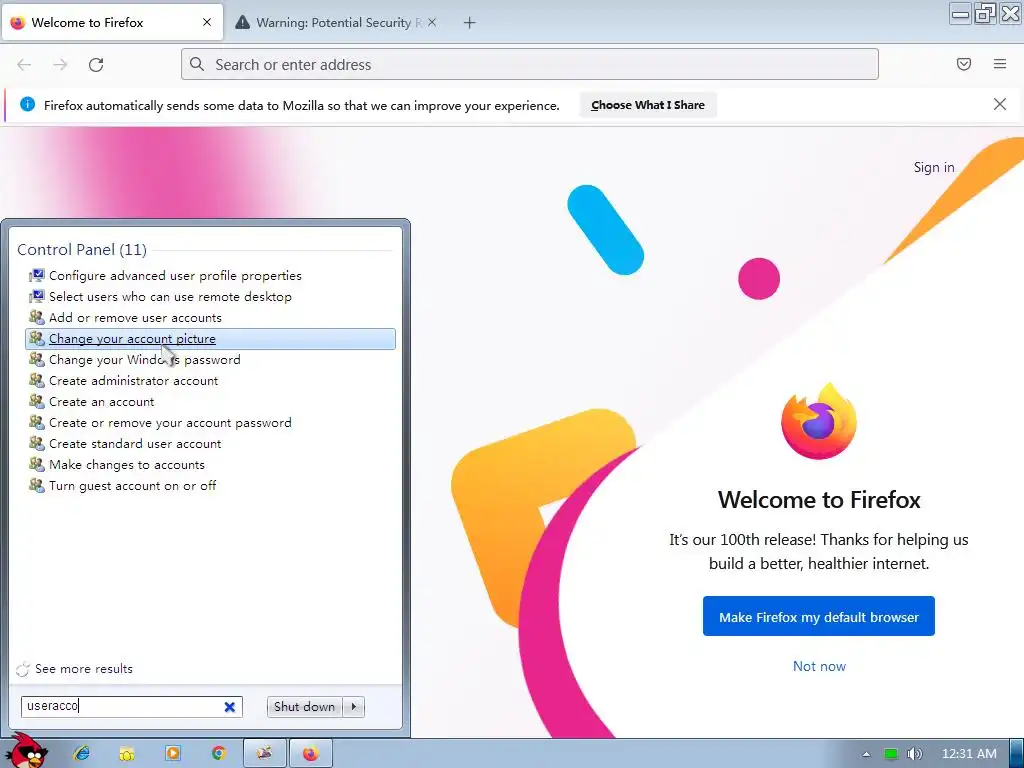Open Create or remove your account password

click(x=210, y=423)
